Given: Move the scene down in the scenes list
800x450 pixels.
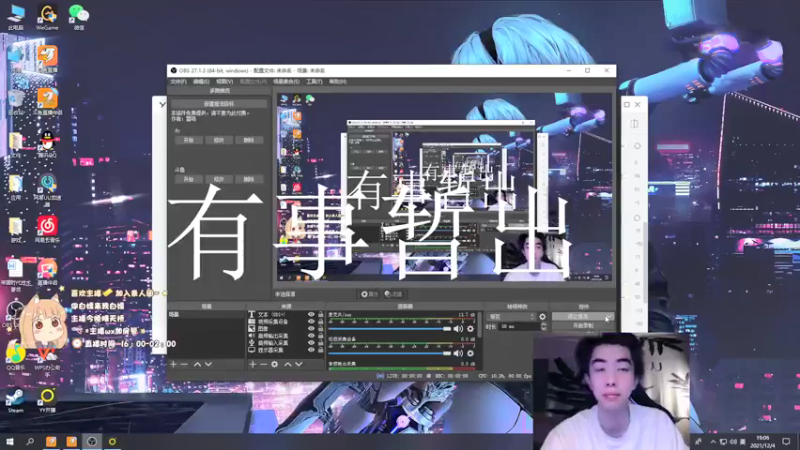Looking at the screenshot, I should click(x=208, y=364).
